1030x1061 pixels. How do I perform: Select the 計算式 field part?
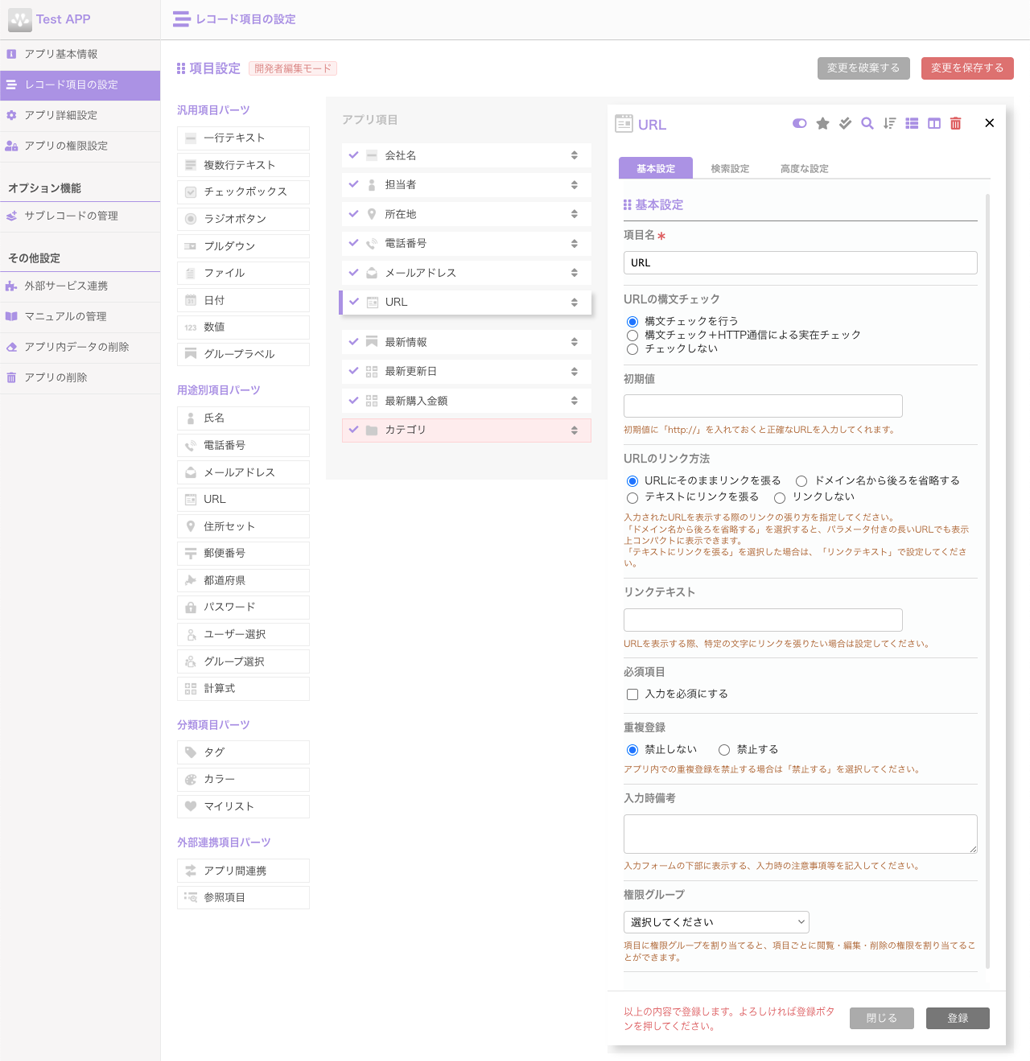tap(243, 688)
